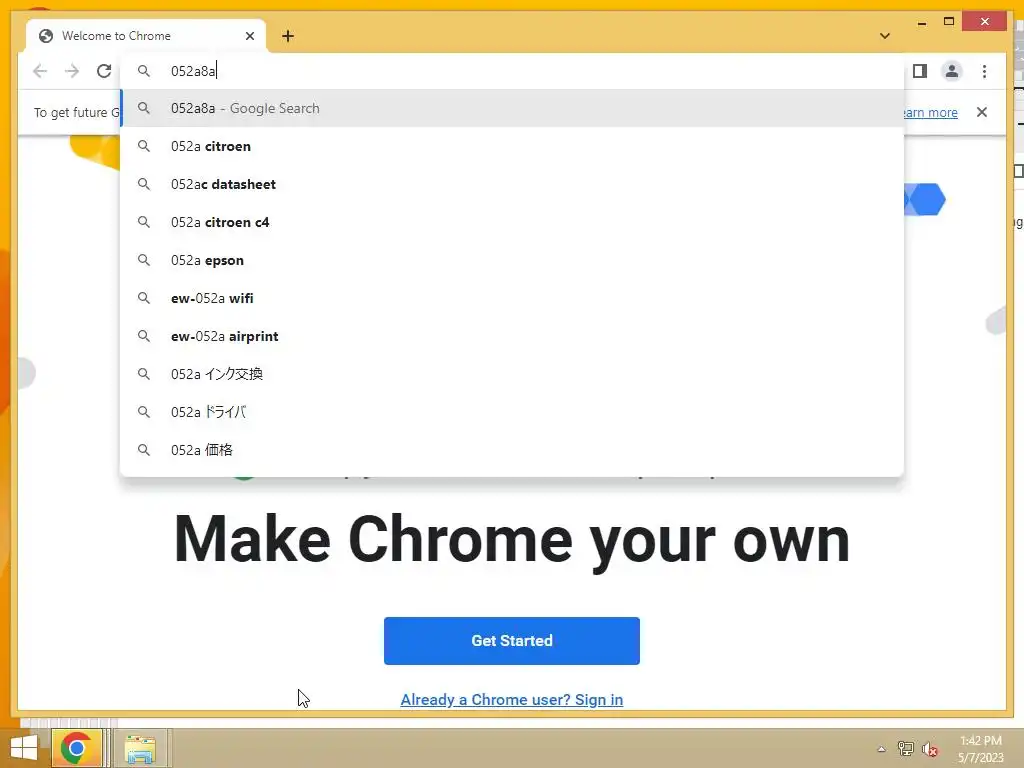1024x768 pixels.
Task: Close the Welcome to Chrome tab
Action: tap(249, 36)
